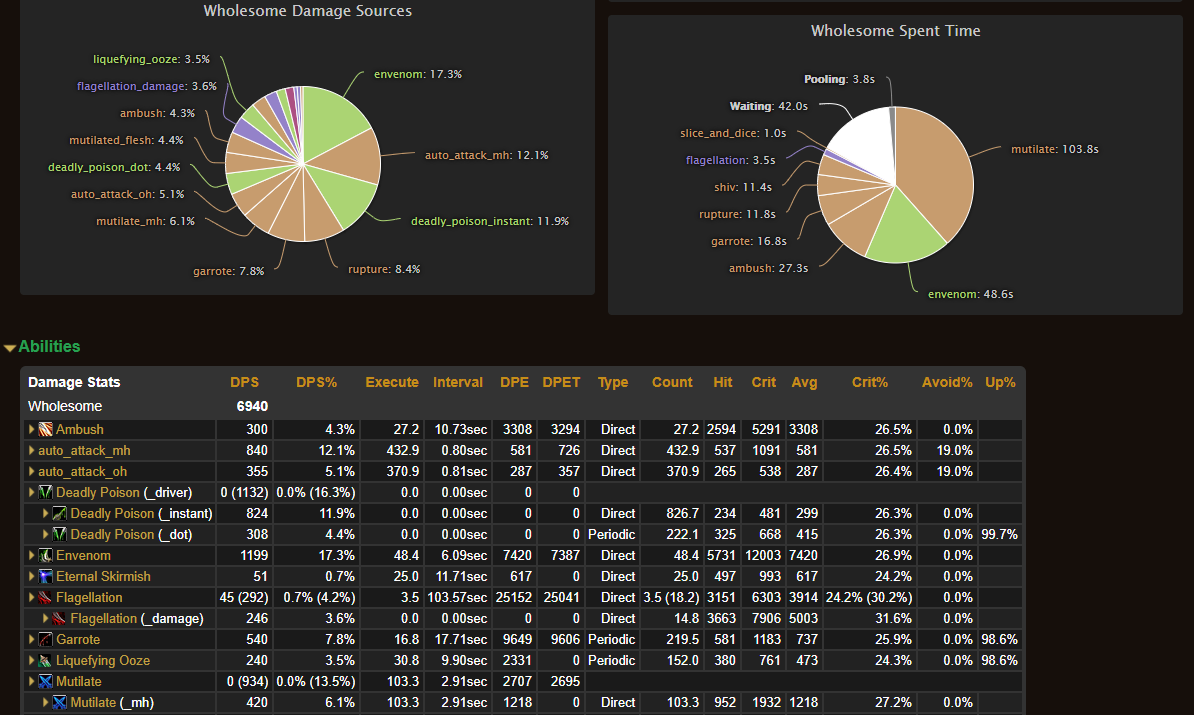Open the Eternal Skirmish link

[x=103, y=576]
